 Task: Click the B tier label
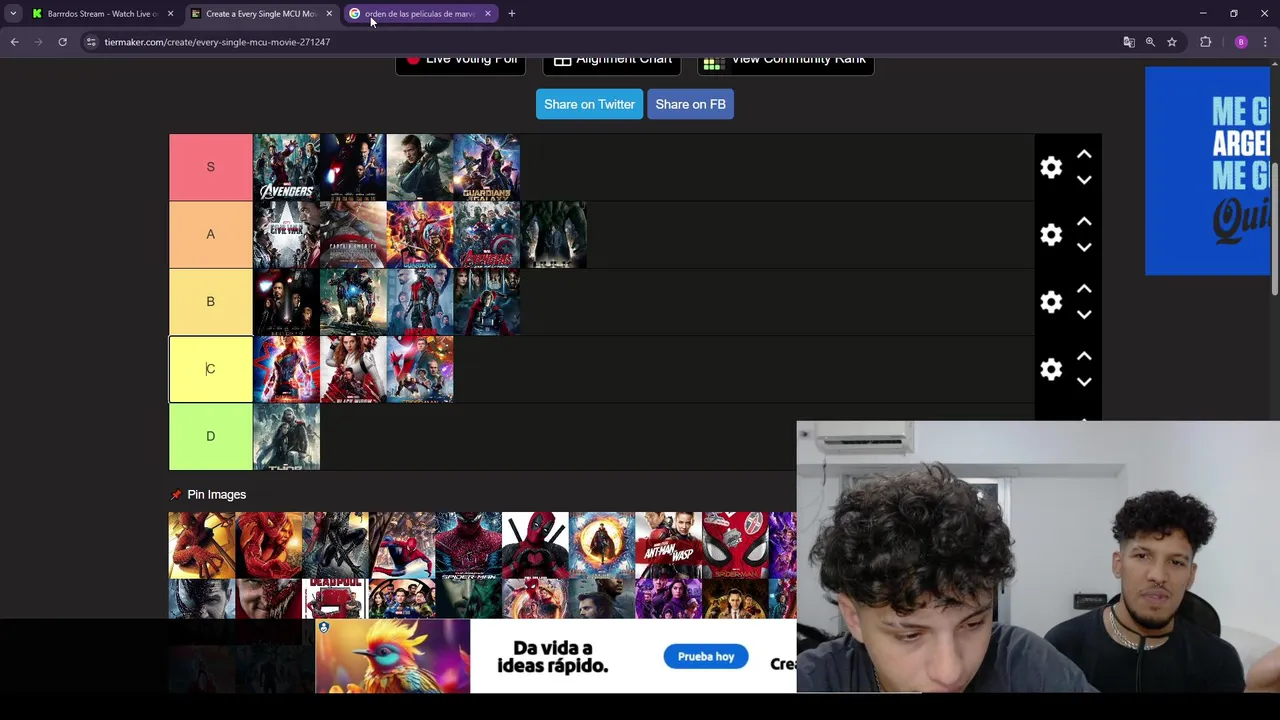[210, 301]
